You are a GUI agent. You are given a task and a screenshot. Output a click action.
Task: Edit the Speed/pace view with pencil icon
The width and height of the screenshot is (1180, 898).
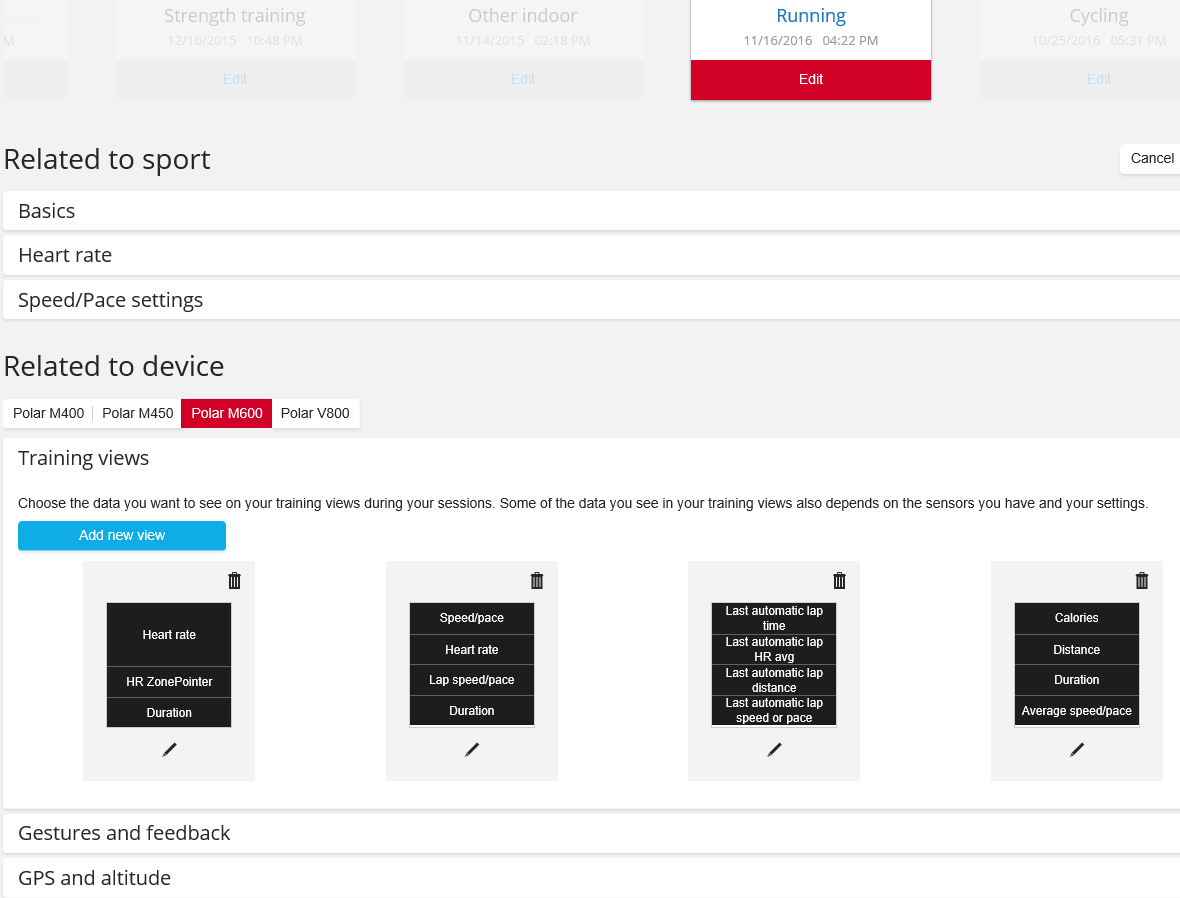[x=472, y=750]
